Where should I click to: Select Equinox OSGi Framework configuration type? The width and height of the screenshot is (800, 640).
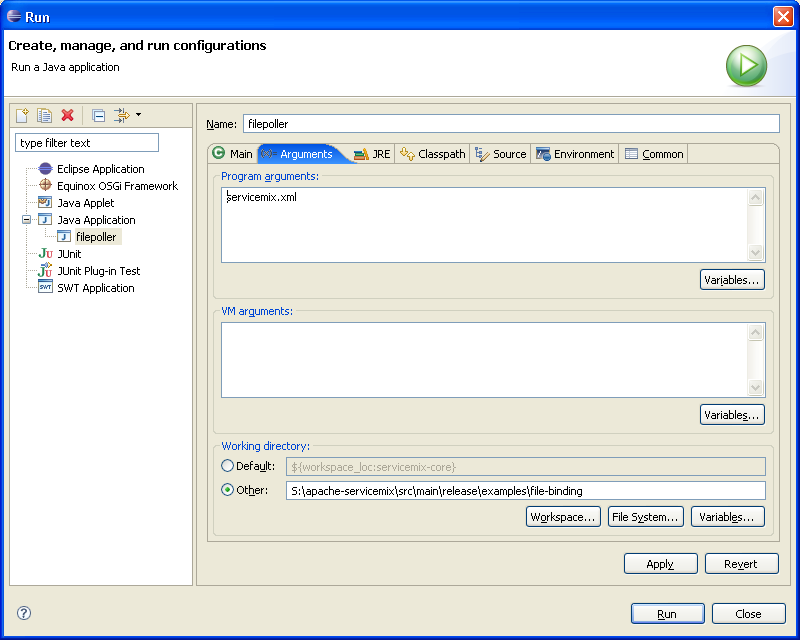[x=117, y=186]
